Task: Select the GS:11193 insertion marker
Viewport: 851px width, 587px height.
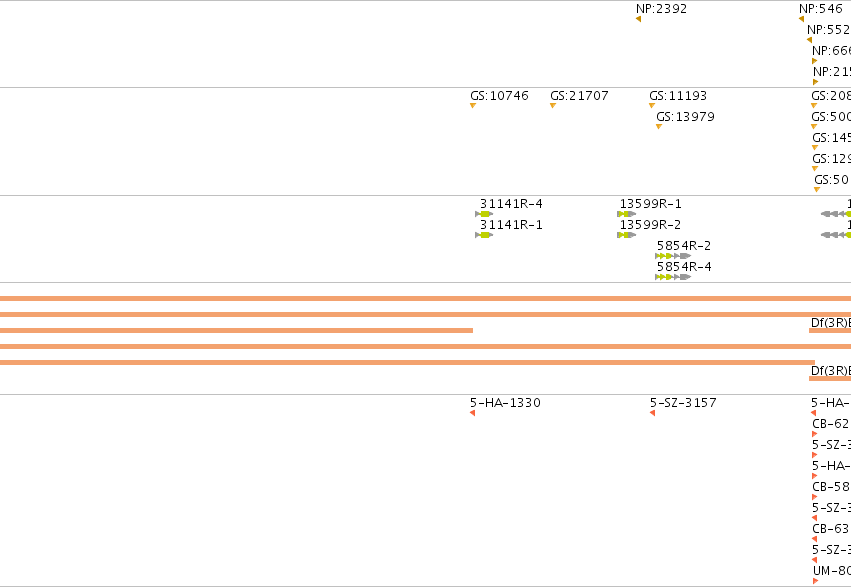Action: (x=652, y=106)
